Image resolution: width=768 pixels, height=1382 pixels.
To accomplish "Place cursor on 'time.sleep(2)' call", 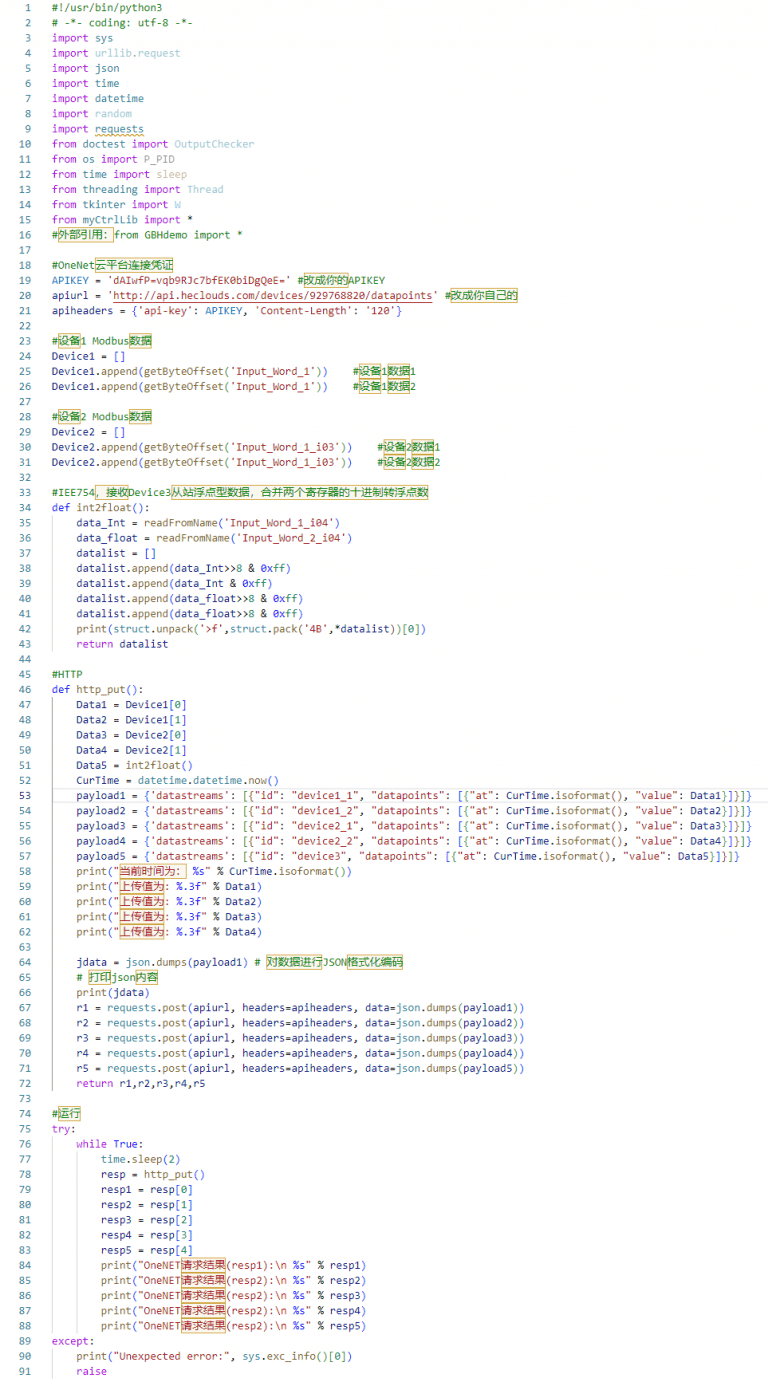I will point(140,1159).
